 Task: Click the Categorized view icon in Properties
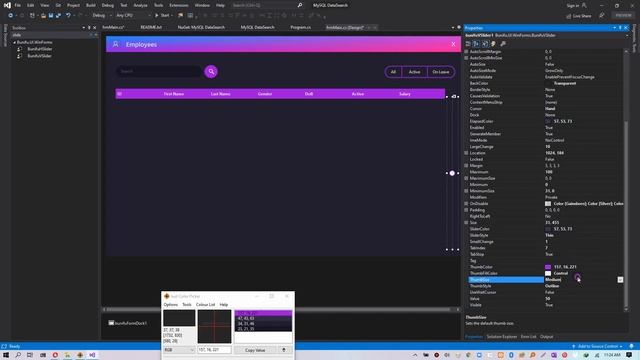[469, 44]
